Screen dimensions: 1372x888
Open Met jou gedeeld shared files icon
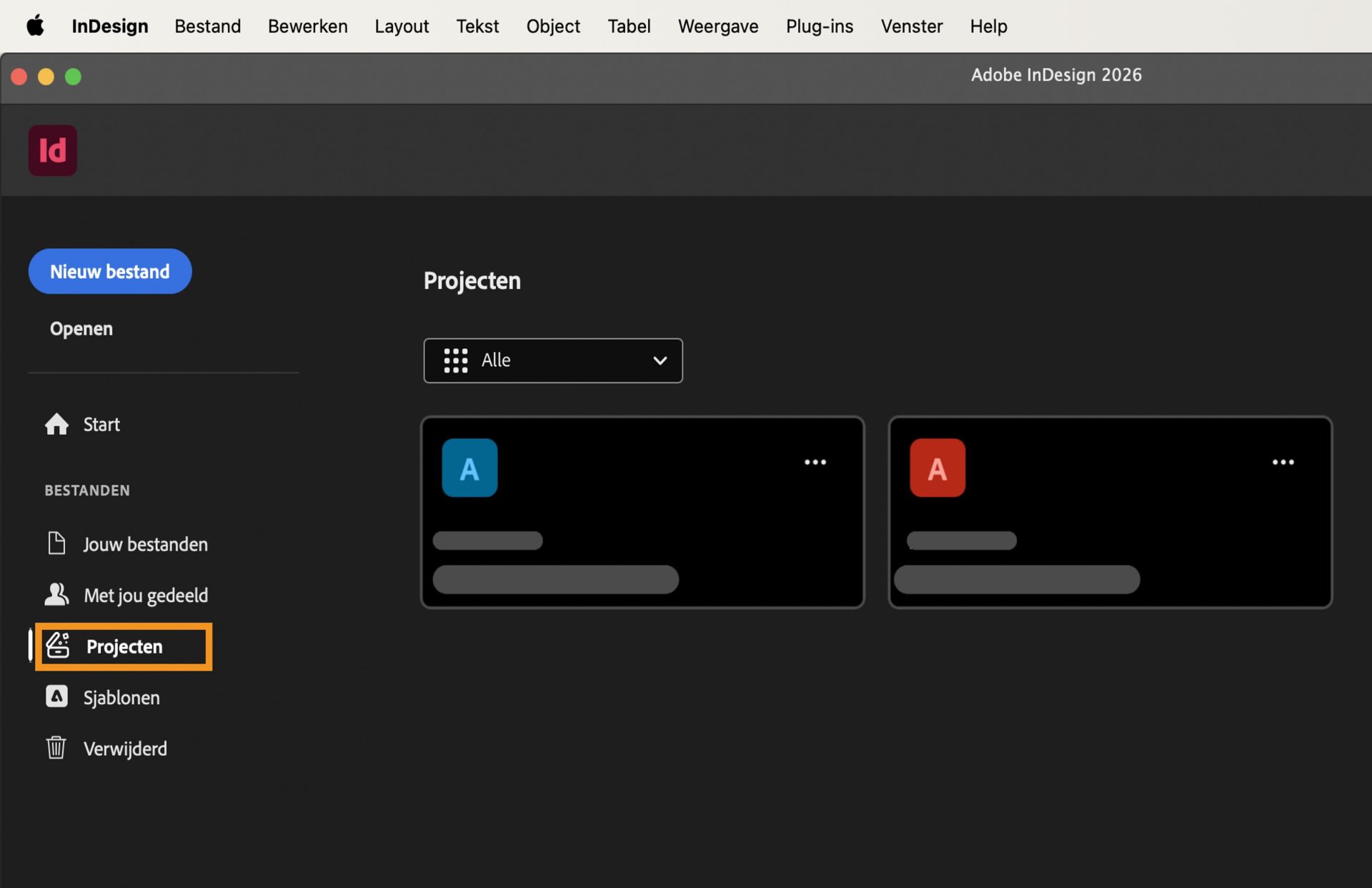[56, 594]
